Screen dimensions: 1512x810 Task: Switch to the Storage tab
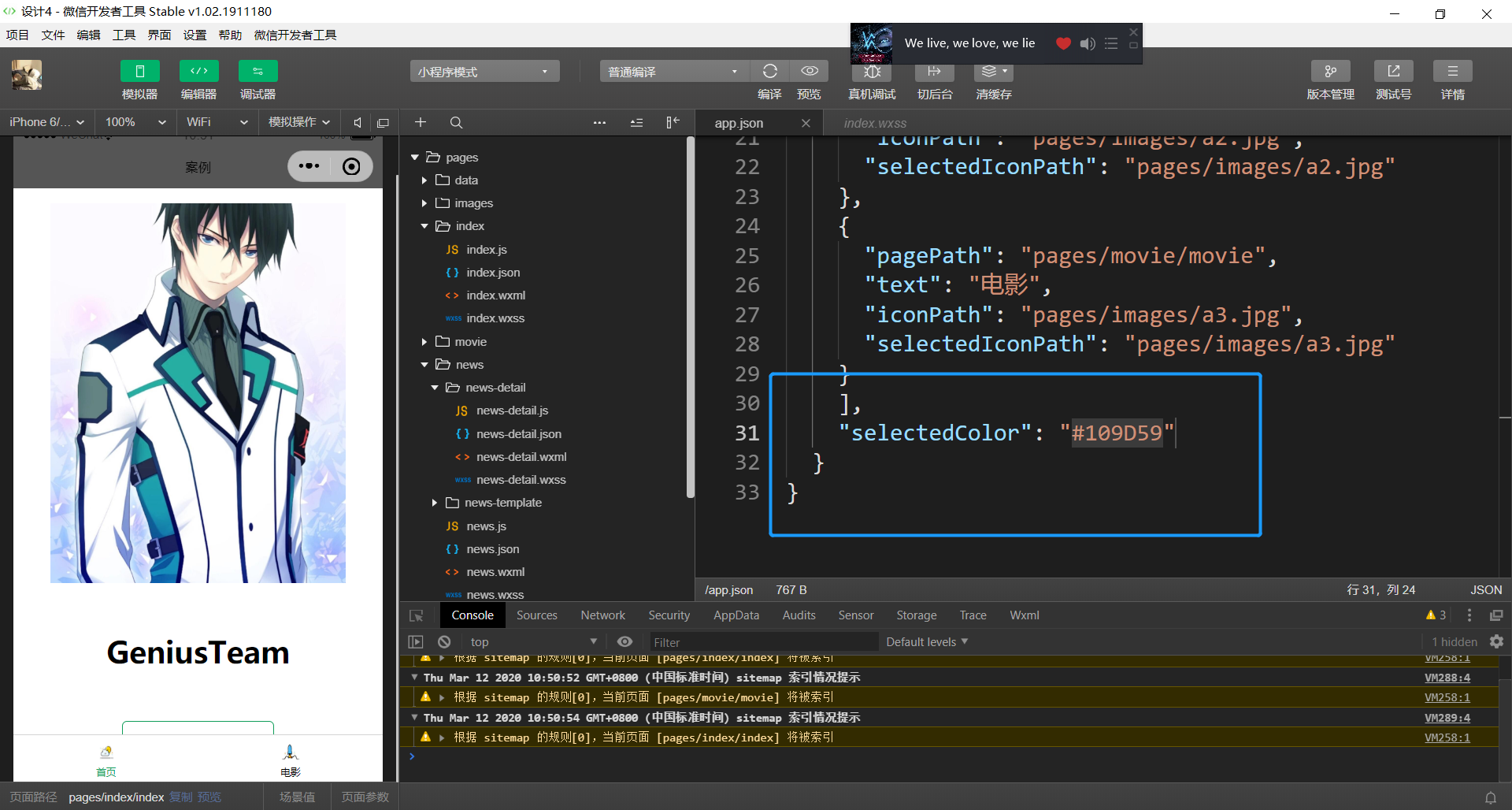pos(916,615)
